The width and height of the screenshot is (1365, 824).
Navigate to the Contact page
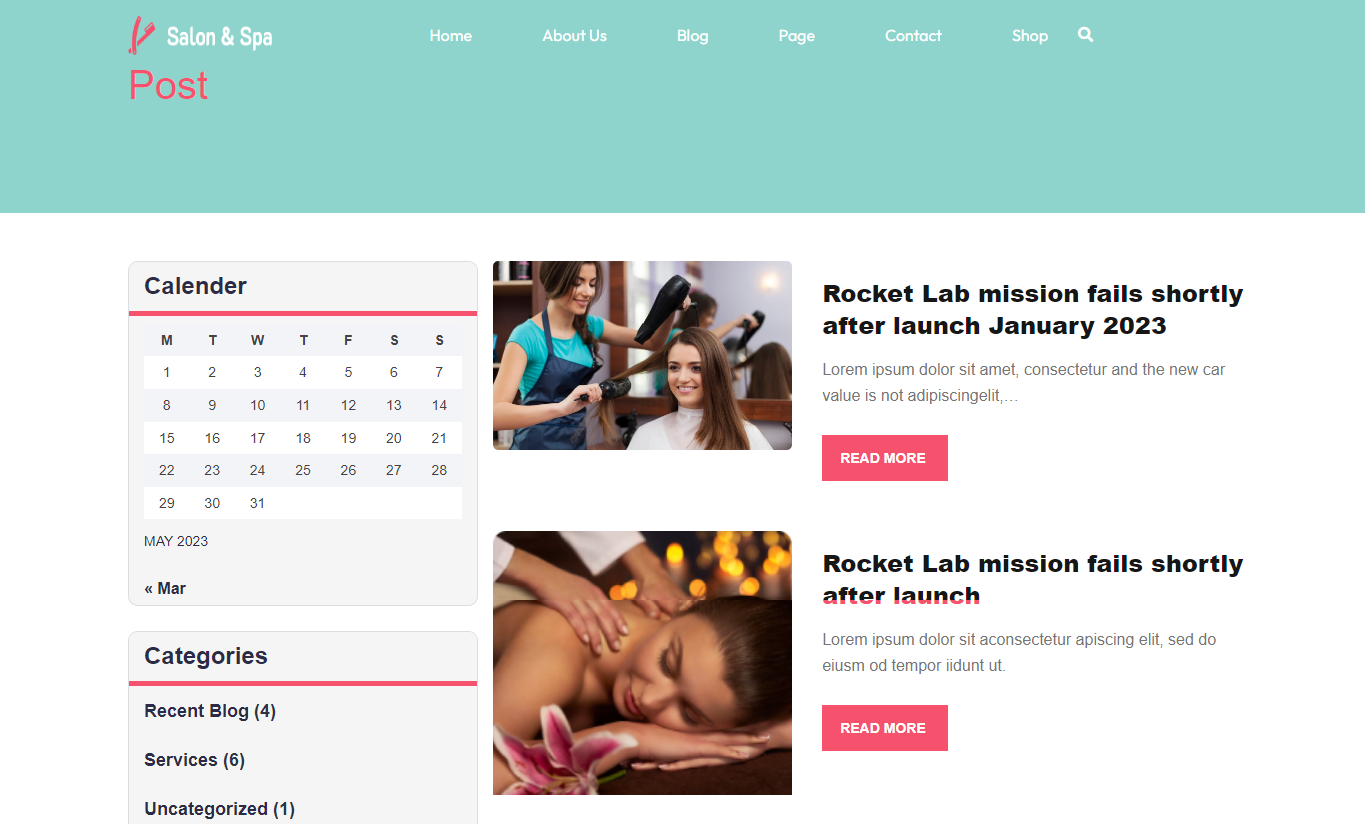tap(913, 36)
